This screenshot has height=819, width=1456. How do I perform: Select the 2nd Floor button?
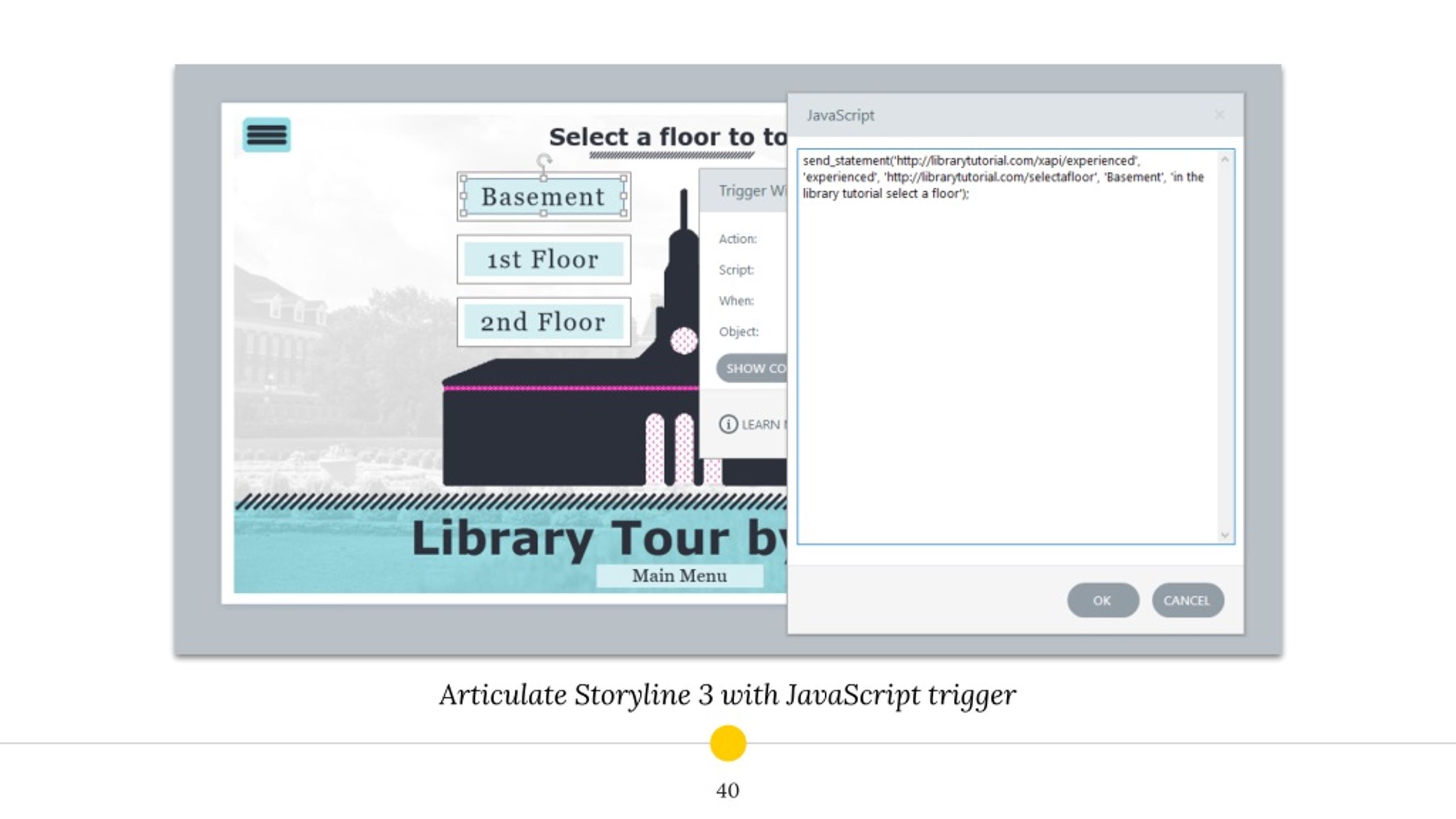(544, 322)
